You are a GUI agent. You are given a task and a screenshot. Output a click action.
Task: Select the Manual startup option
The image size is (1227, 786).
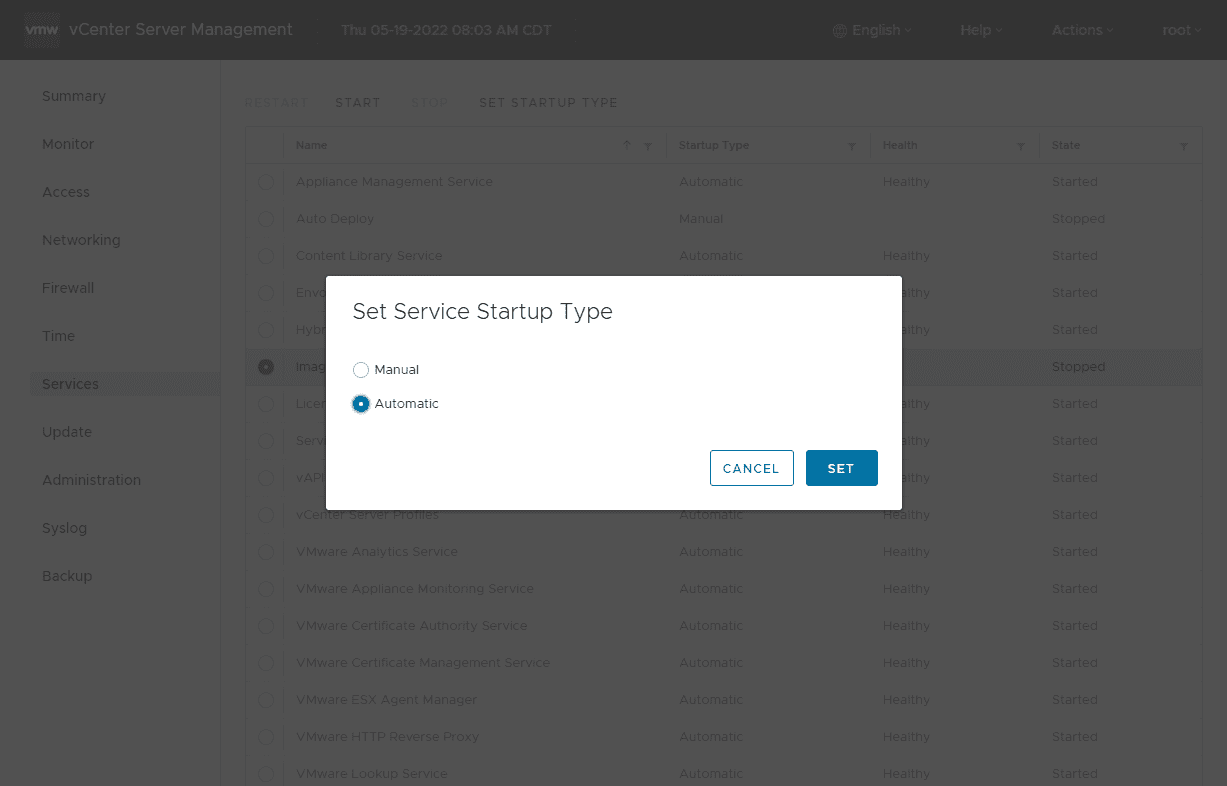tap(361, 370)
